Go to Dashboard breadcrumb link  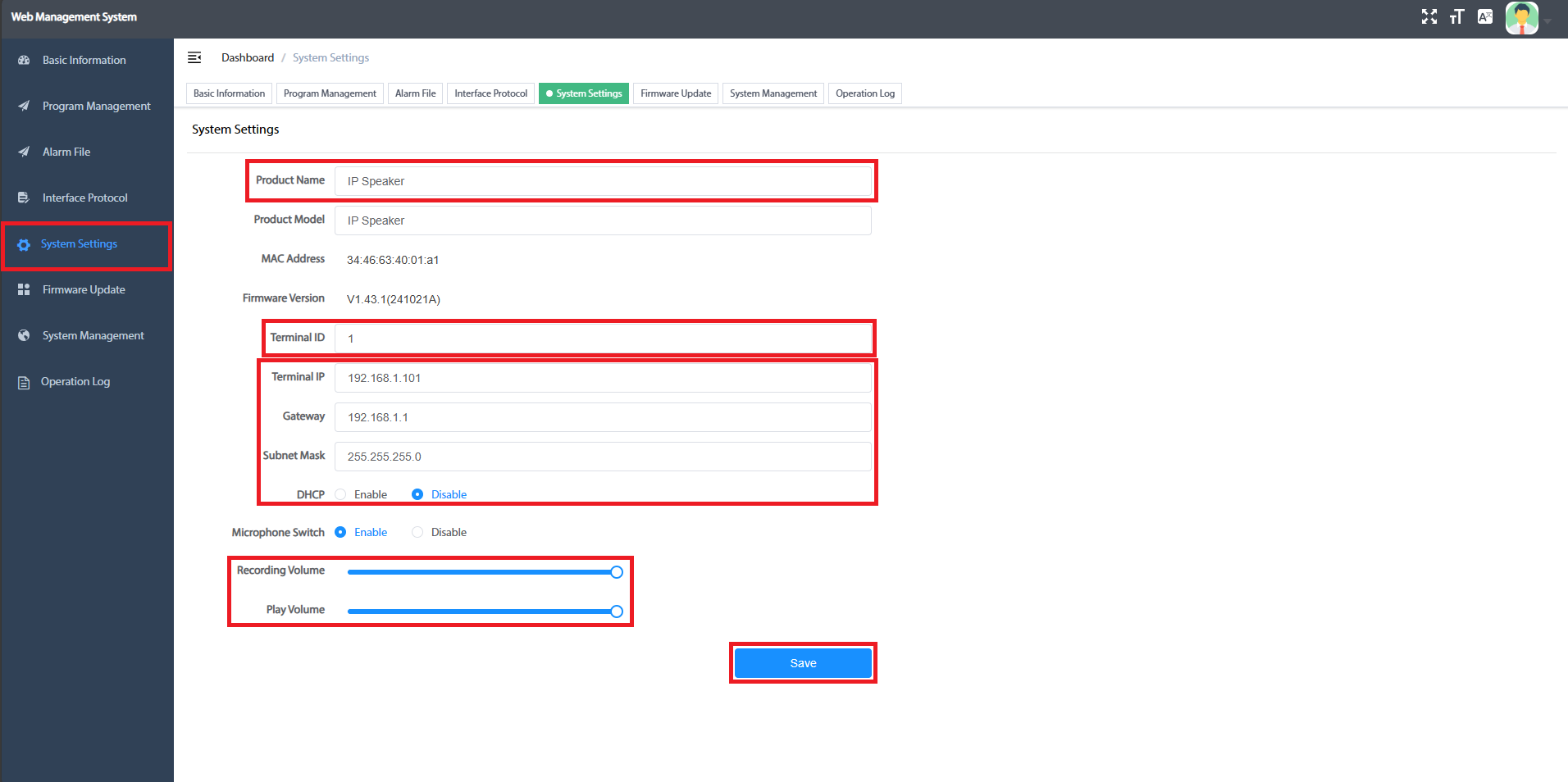[248, 57]
